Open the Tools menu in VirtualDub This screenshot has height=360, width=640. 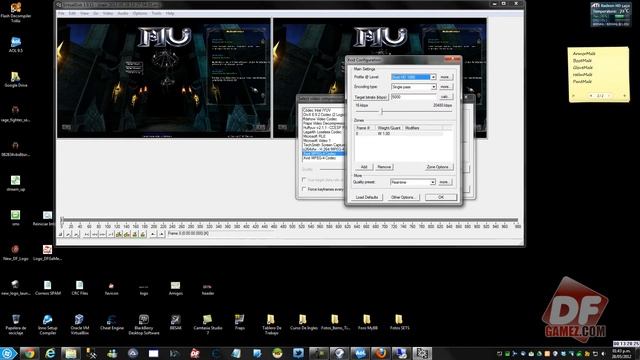(157, 13)
